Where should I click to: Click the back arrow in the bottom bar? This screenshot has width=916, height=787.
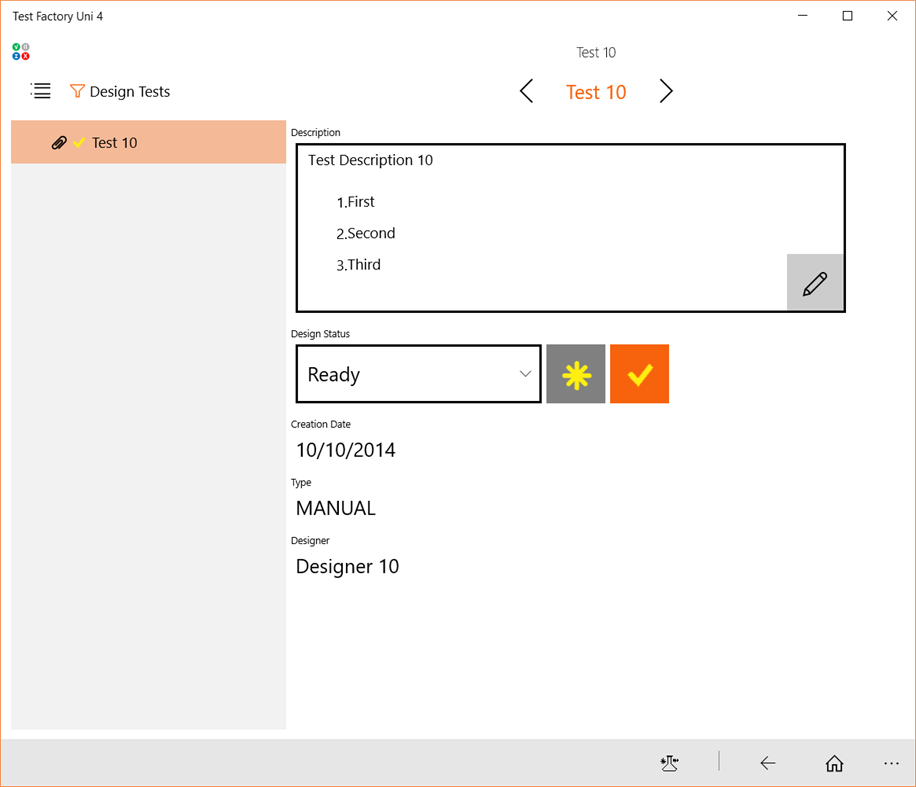point(768,763)
